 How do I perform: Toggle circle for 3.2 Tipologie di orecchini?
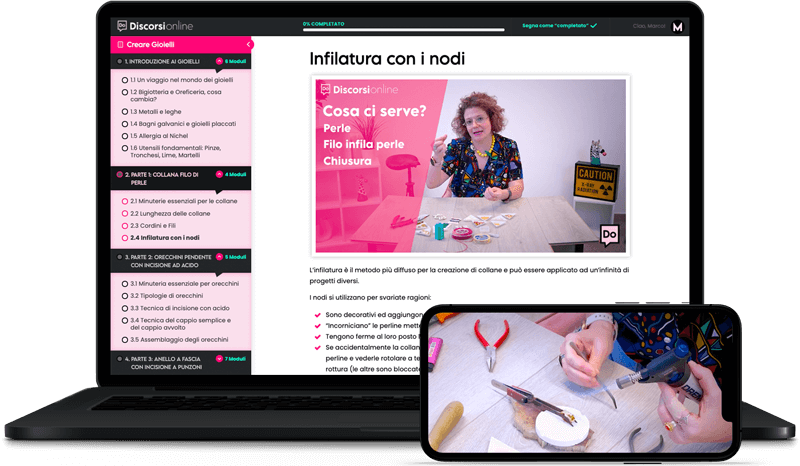coord(124,296)
